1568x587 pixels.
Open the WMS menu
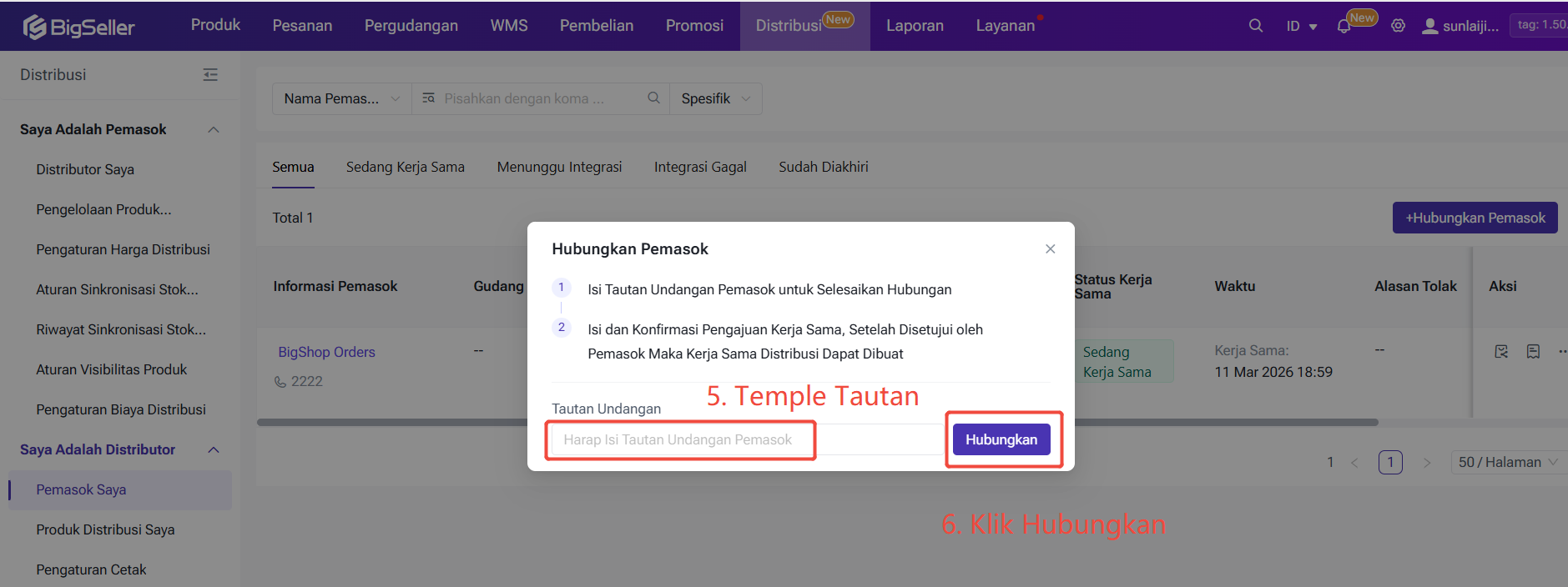[x=509, y=25]
